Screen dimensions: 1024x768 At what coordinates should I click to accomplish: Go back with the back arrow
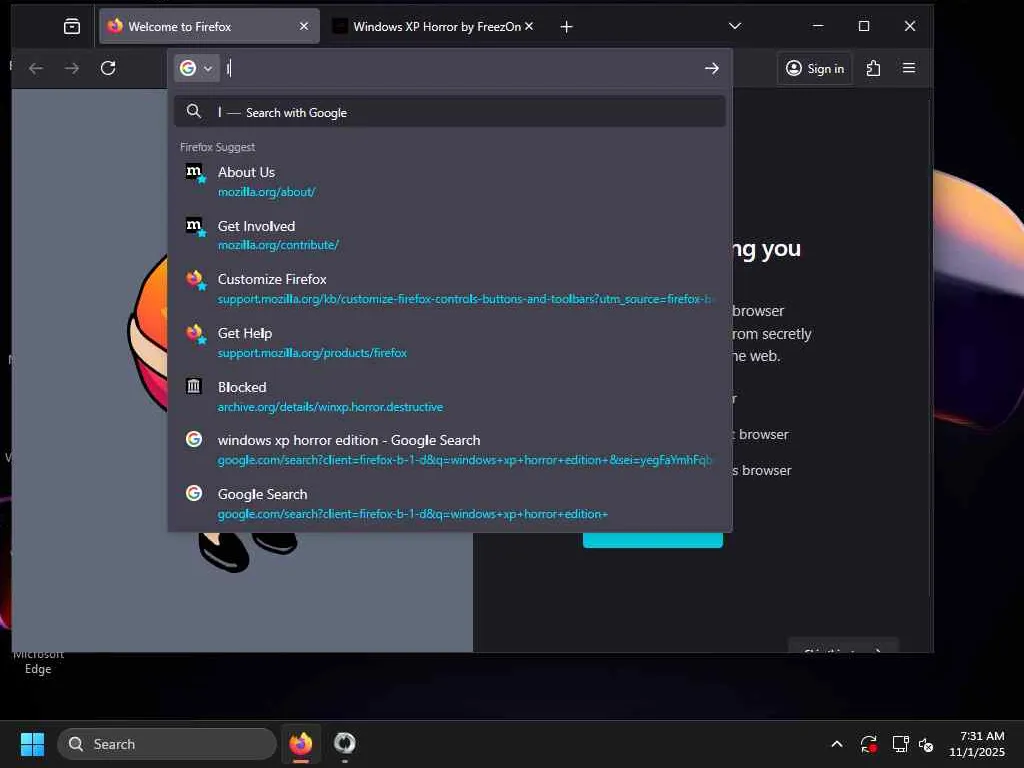coord(36,68)
